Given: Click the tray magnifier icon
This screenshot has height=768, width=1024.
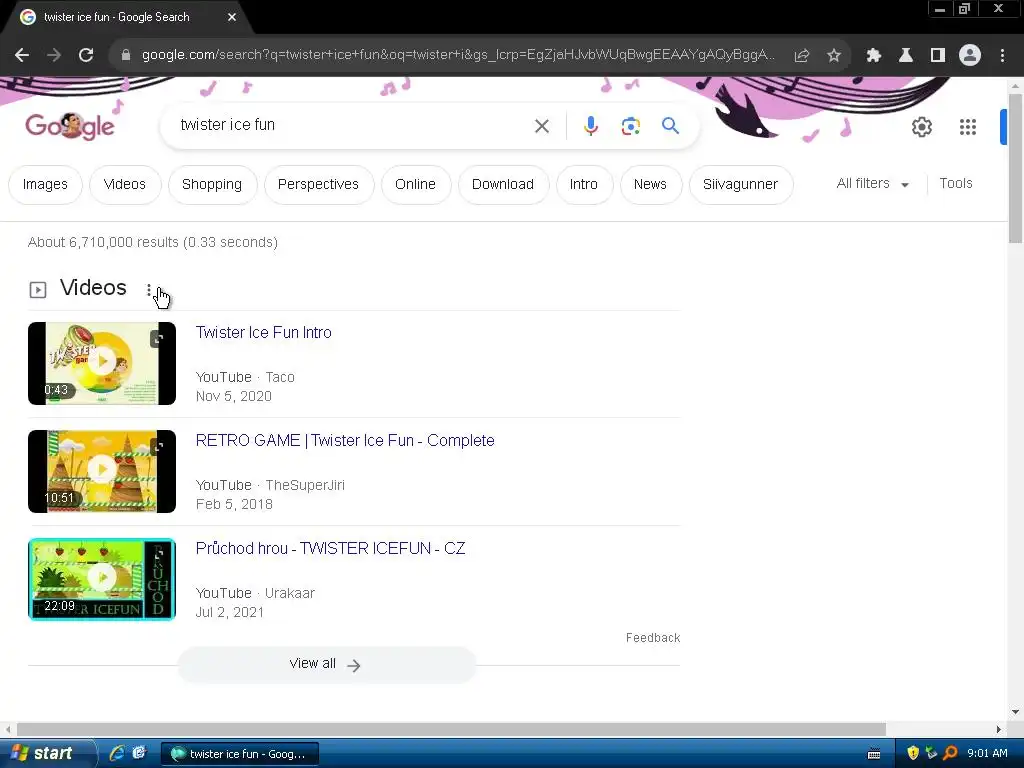Looking at the screenshot, I should [x=950, y=754].
